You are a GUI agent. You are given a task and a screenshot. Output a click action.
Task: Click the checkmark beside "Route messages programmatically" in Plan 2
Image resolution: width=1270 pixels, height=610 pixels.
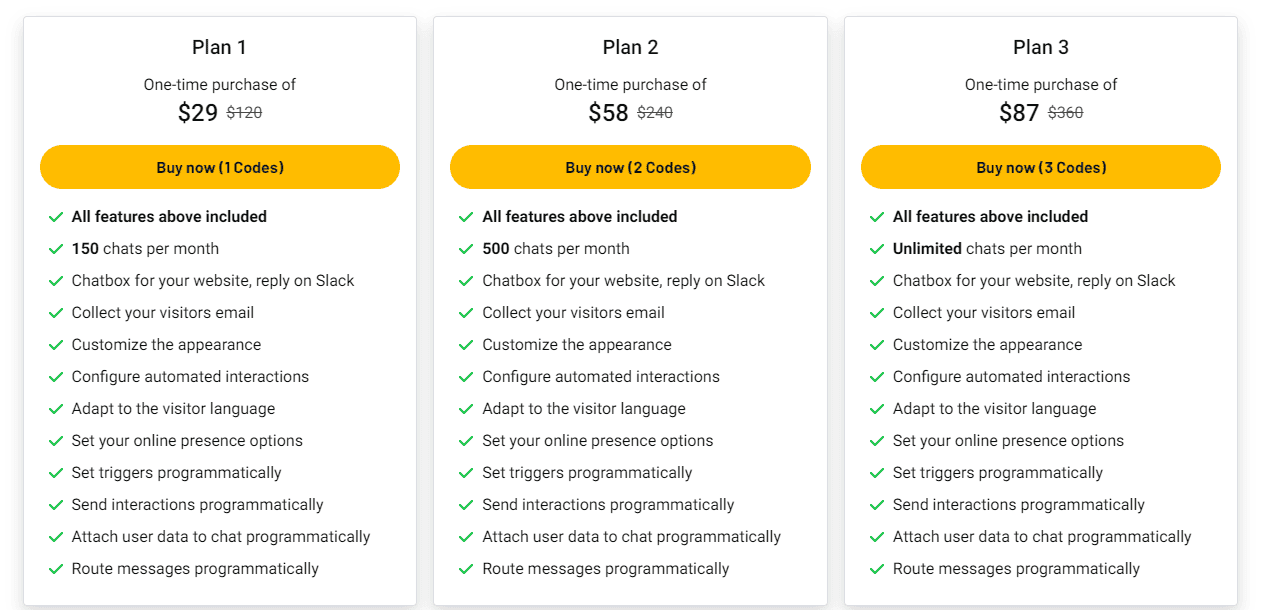click(467, 568)
